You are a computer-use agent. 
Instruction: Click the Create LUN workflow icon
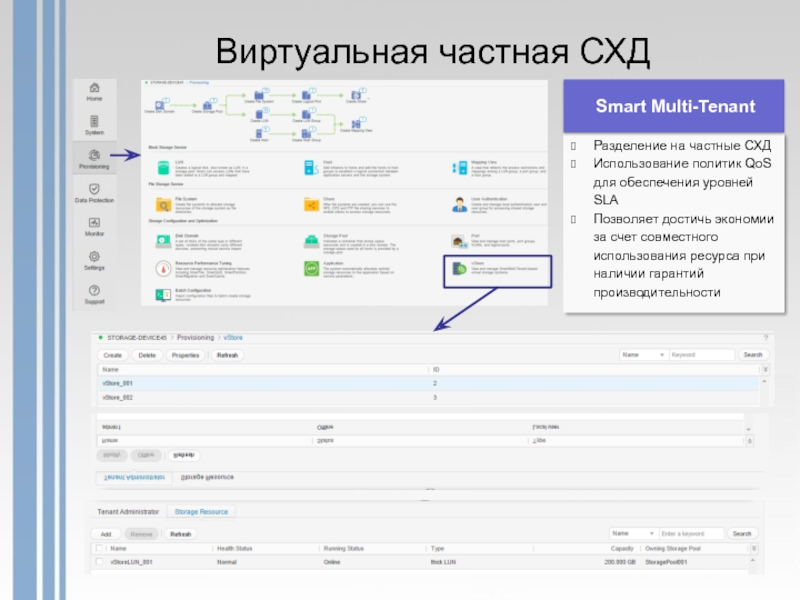259,114
